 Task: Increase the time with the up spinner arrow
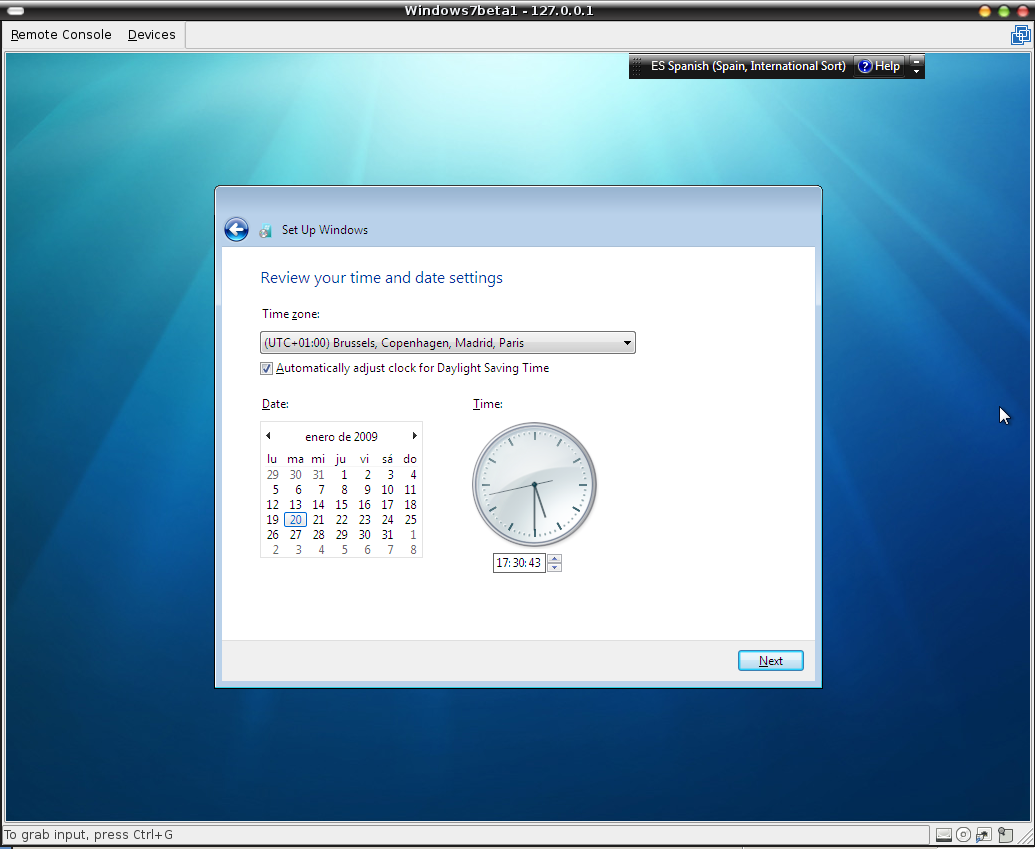[x=555, y=559]
